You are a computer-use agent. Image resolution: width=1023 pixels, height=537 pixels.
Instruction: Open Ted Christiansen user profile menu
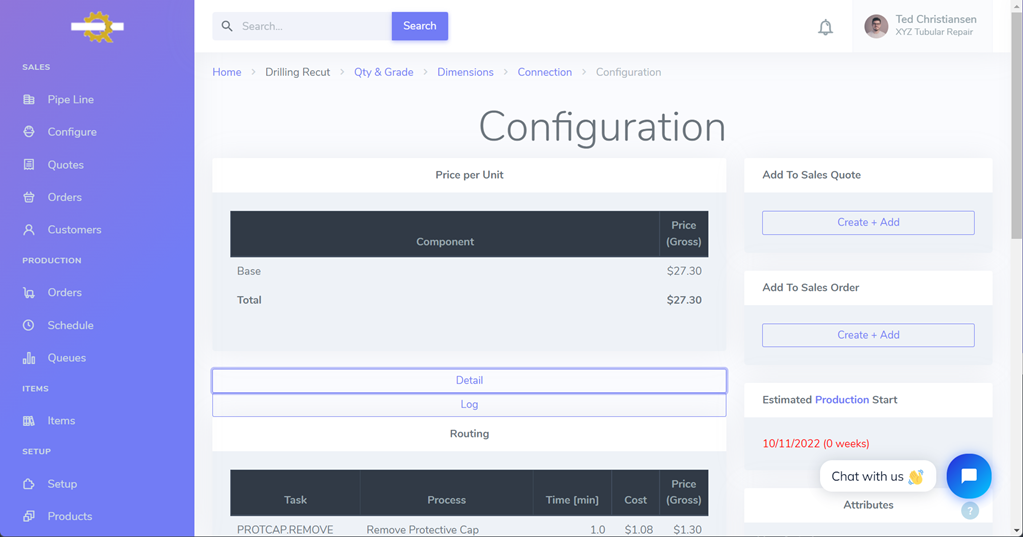920,27
